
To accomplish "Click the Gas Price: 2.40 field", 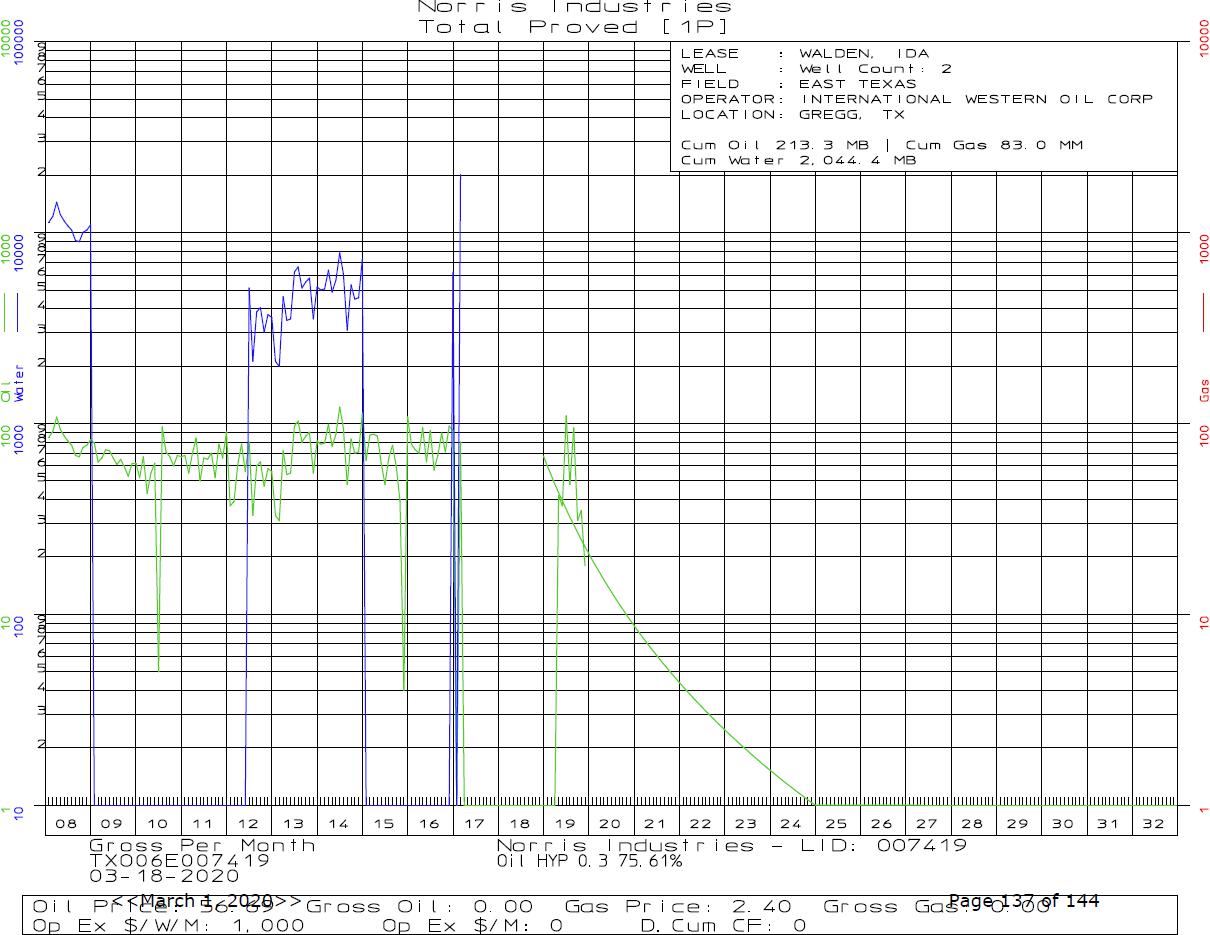I will click(x=677, y=907).
